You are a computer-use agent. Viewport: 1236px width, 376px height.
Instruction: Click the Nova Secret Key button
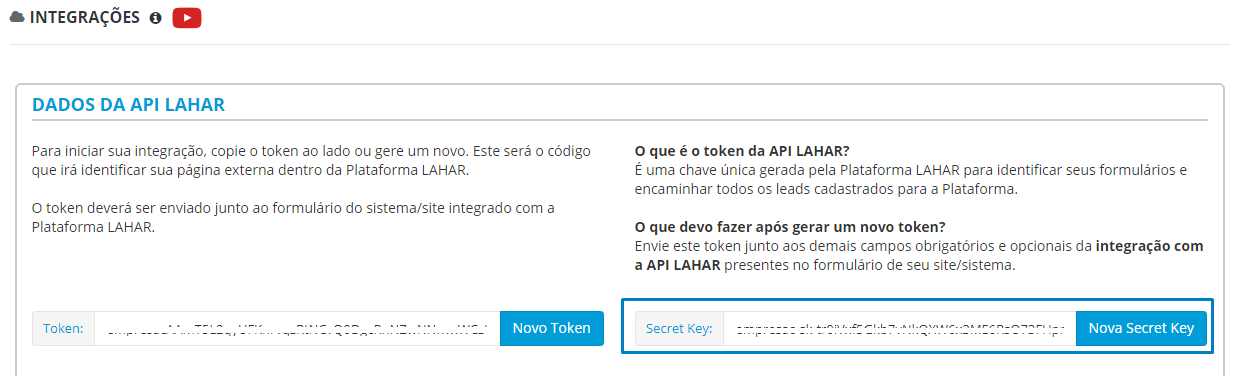click(1141, 328)
